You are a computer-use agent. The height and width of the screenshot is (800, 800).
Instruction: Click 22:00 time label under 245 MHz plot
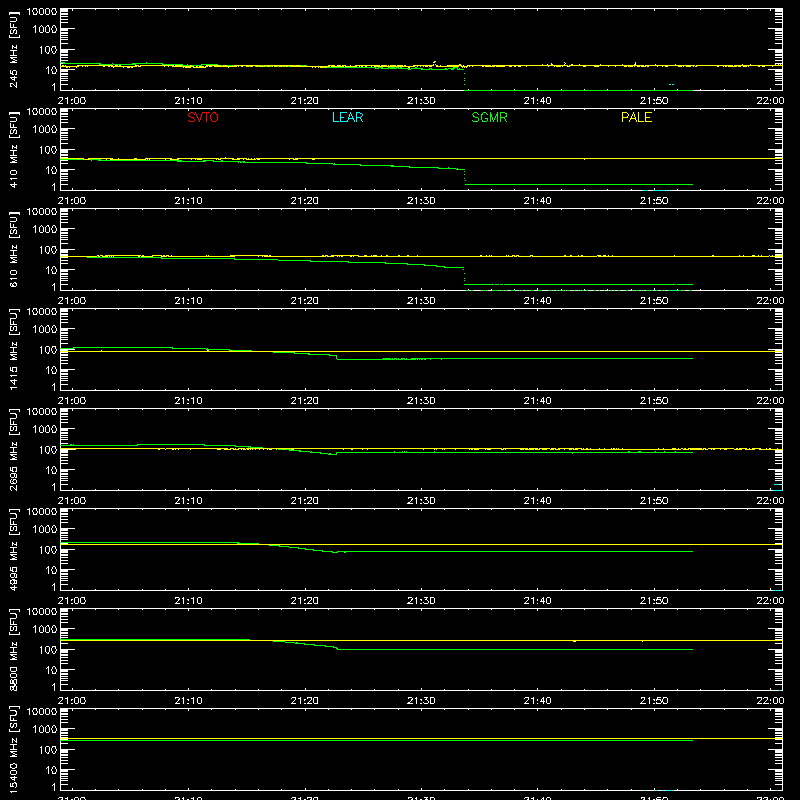(x=770, y=101)
